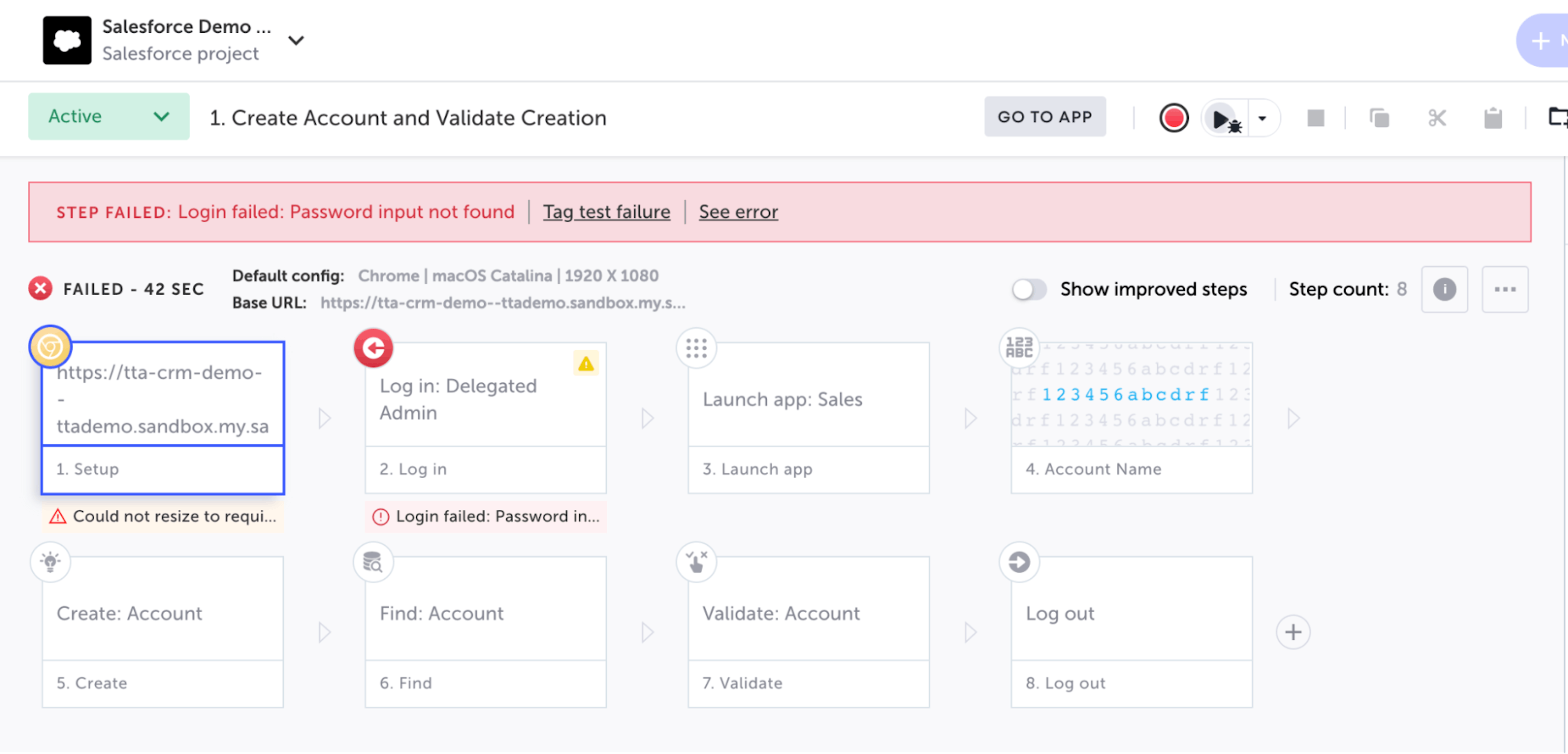Expand the Salesforce Demo project chevron
The image size is (1568, 754).
point(296,40)
